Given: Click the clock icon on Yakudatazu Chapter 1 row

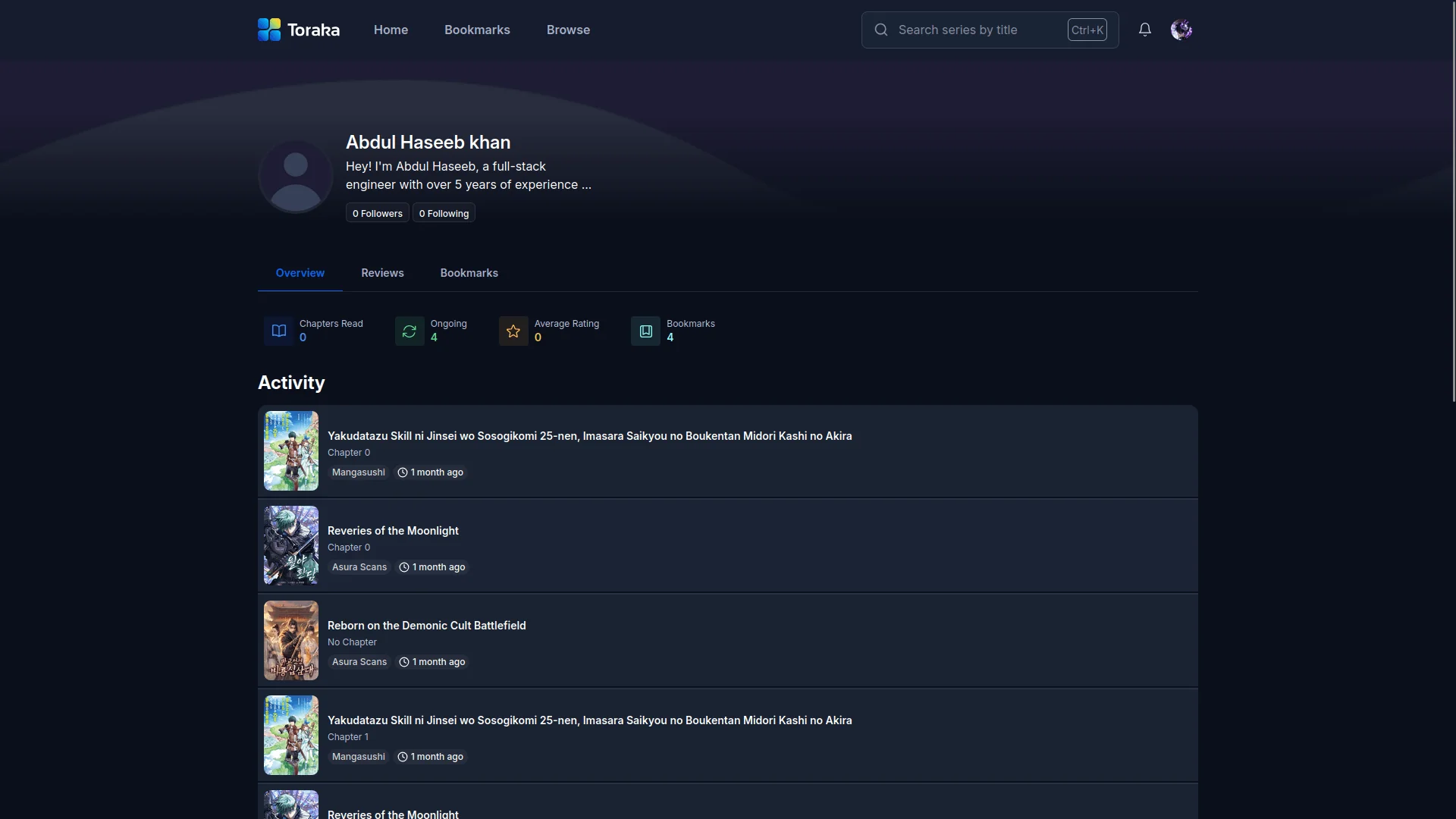Looking at the screenshot, I should point(403,757).
